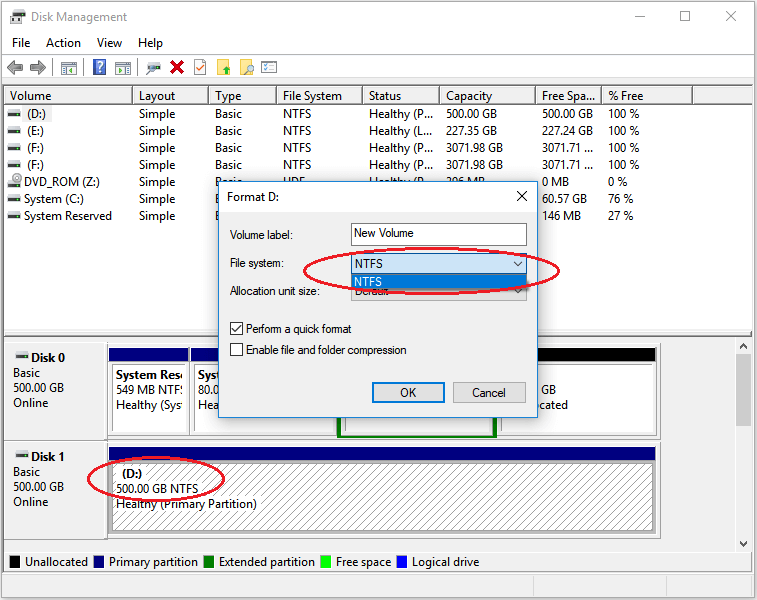Open the File menu
This screenshot has height=600, width=757.
(x=21, y=43)
